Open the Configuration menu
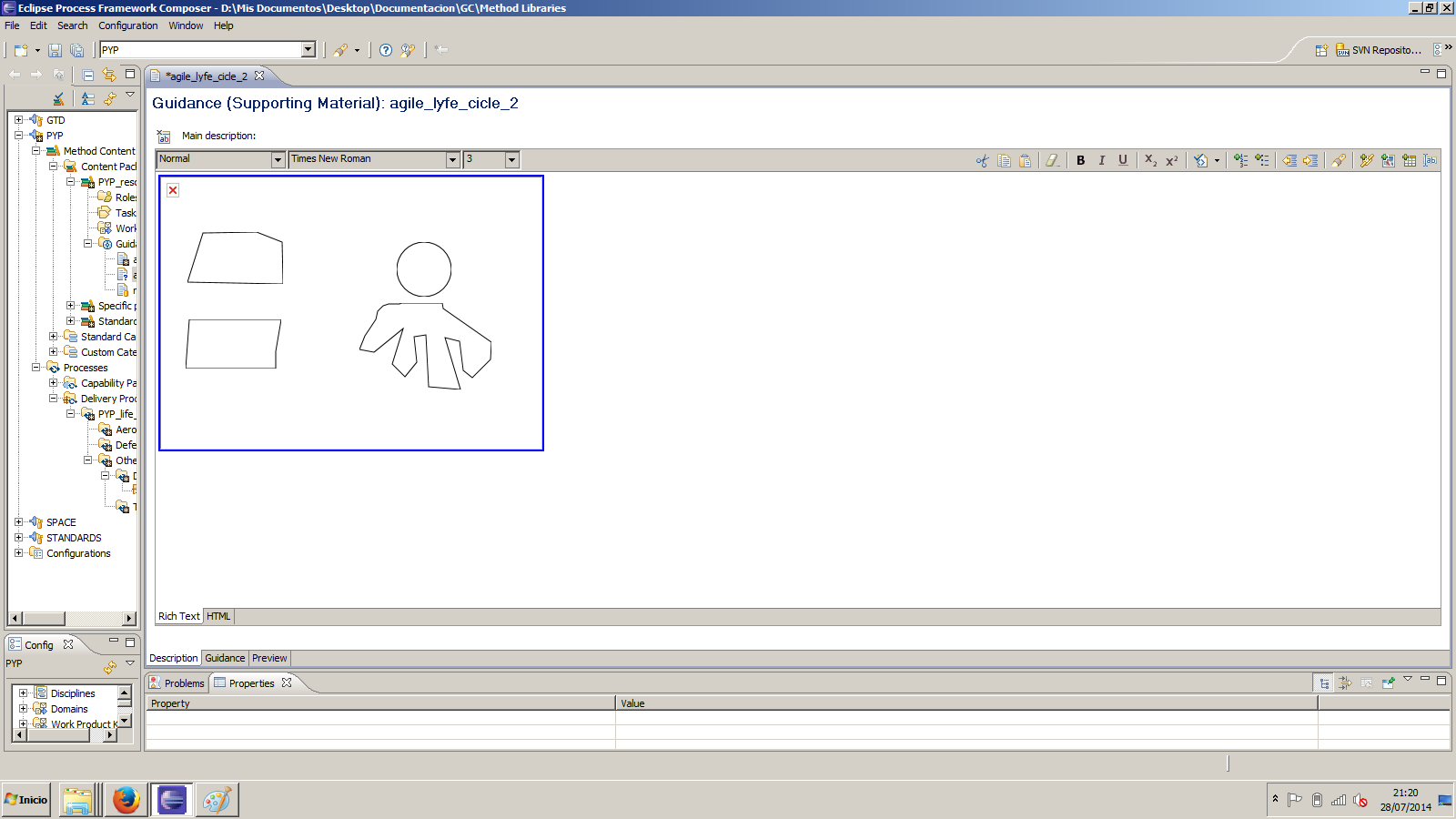 (x=127, y=25)
